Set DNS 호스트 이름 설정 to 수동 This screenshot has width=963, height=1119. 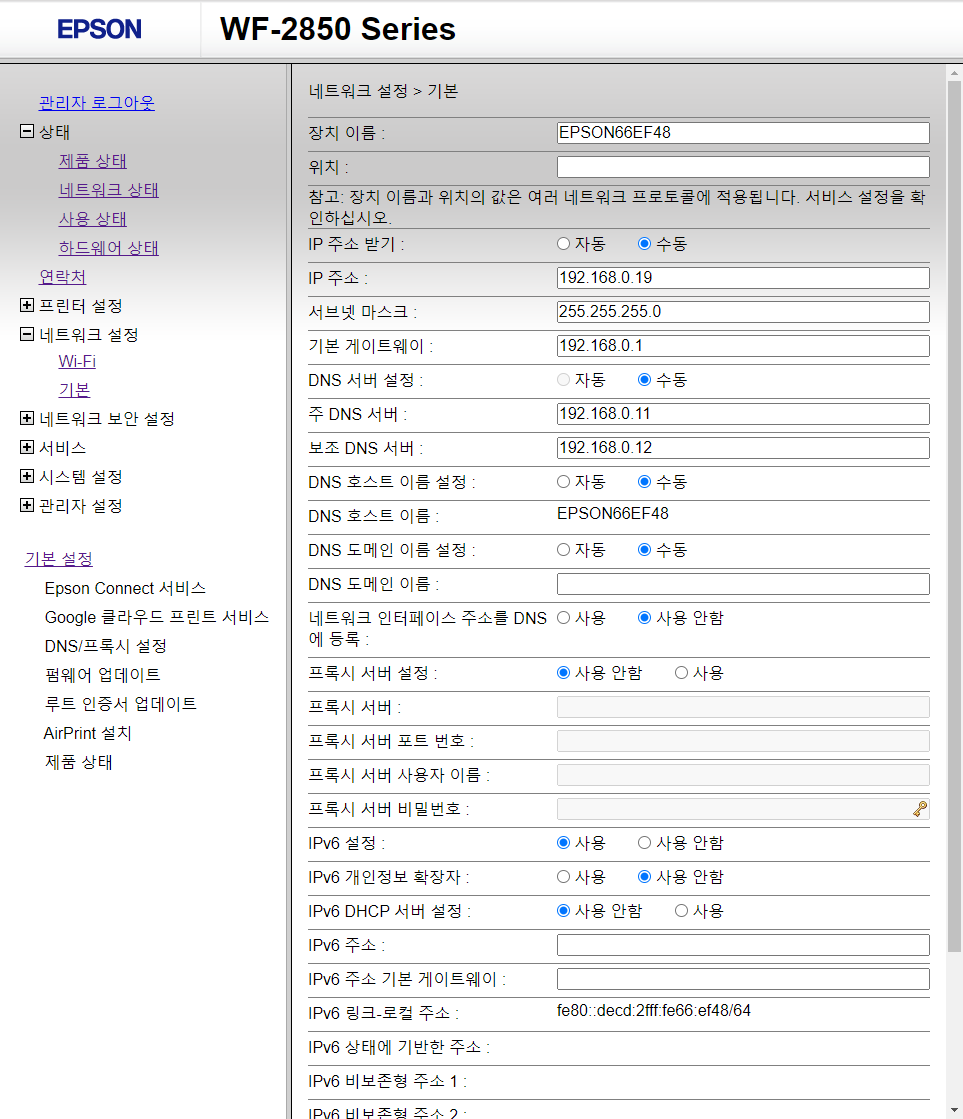(645, 482)
